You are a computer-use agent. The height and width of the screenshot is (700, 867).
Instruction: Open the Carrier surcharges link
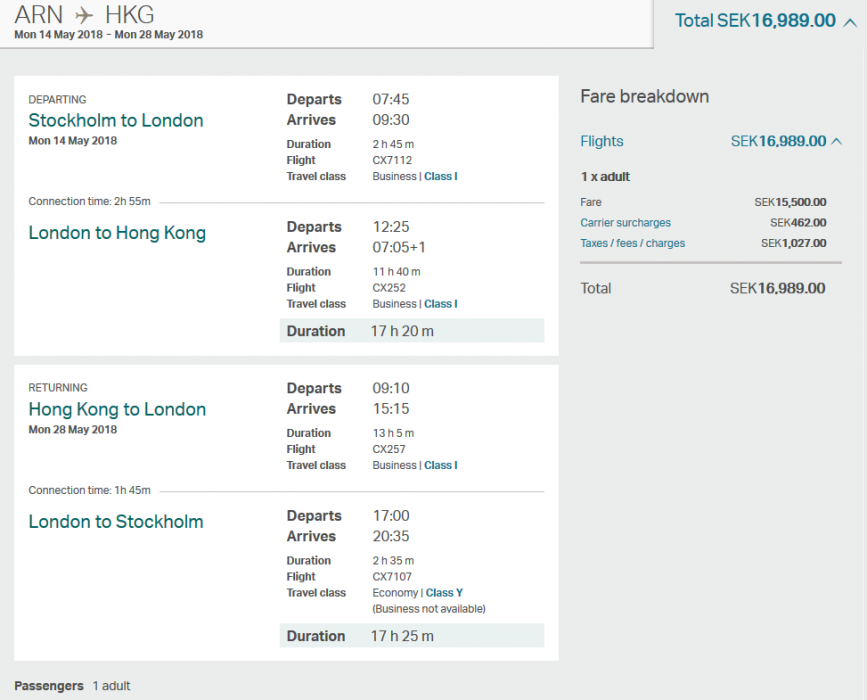click(x=625, y=223)
